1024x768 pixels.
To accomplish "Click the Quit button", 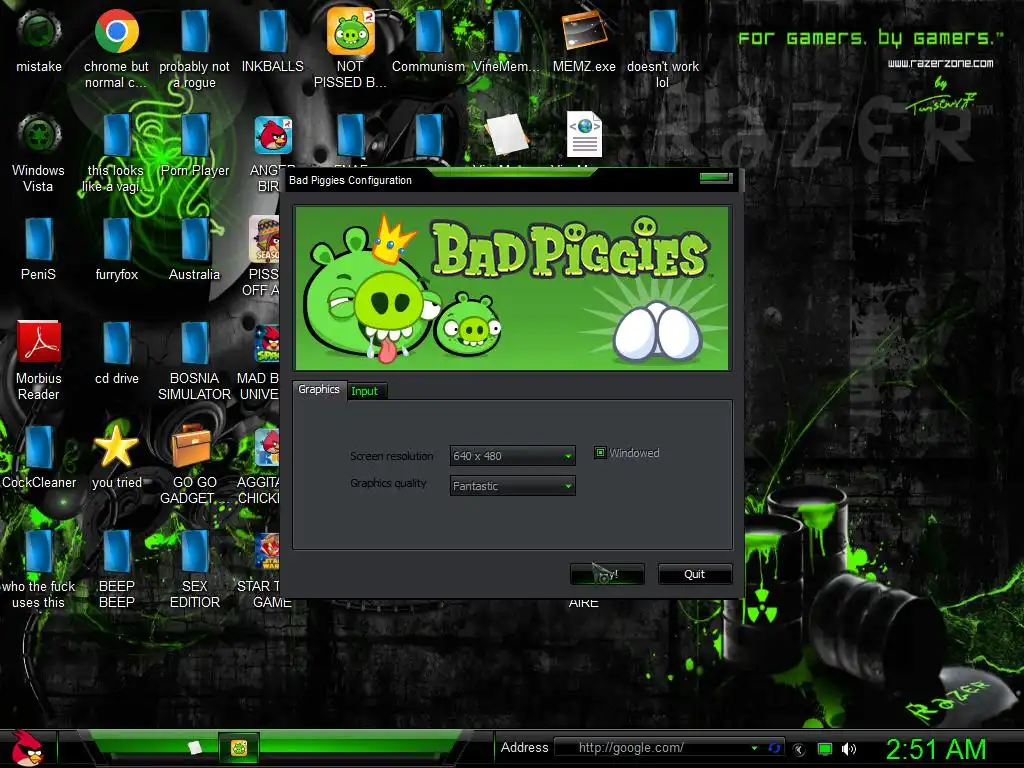I will click(694, 574).
